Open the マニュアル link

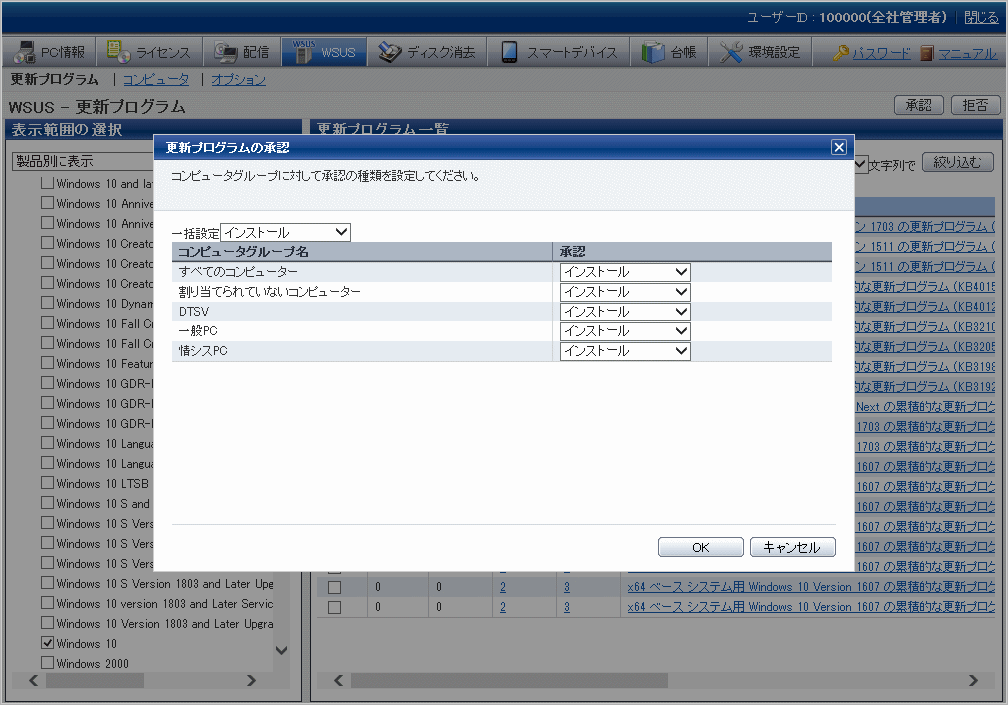pyautogui.click(x=968, y=53)
